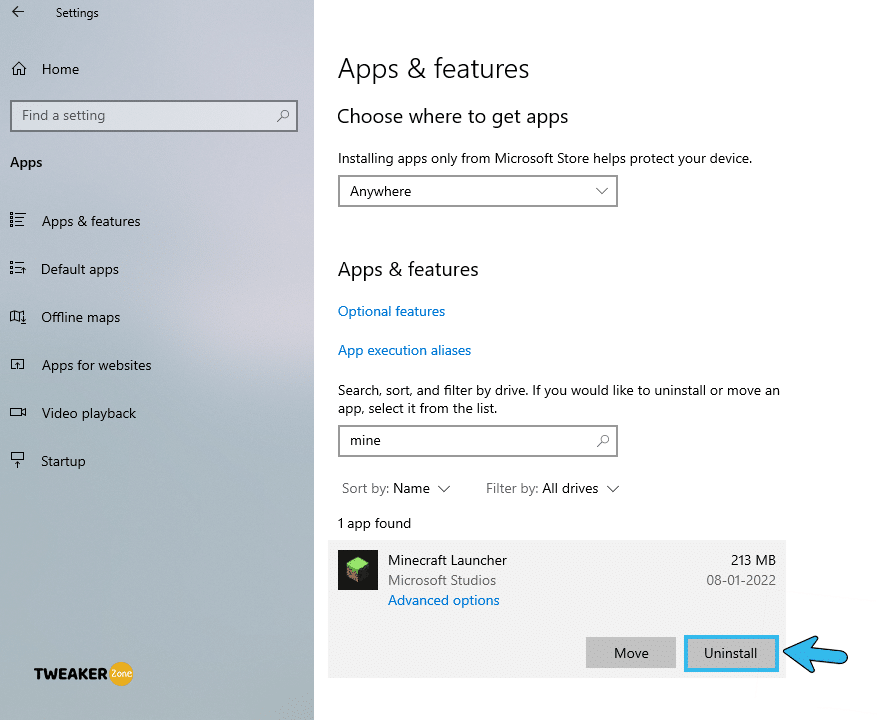The image size is (883, 720).
Task: Click the 08-01-2022 install date
Action: coord(741,580)
